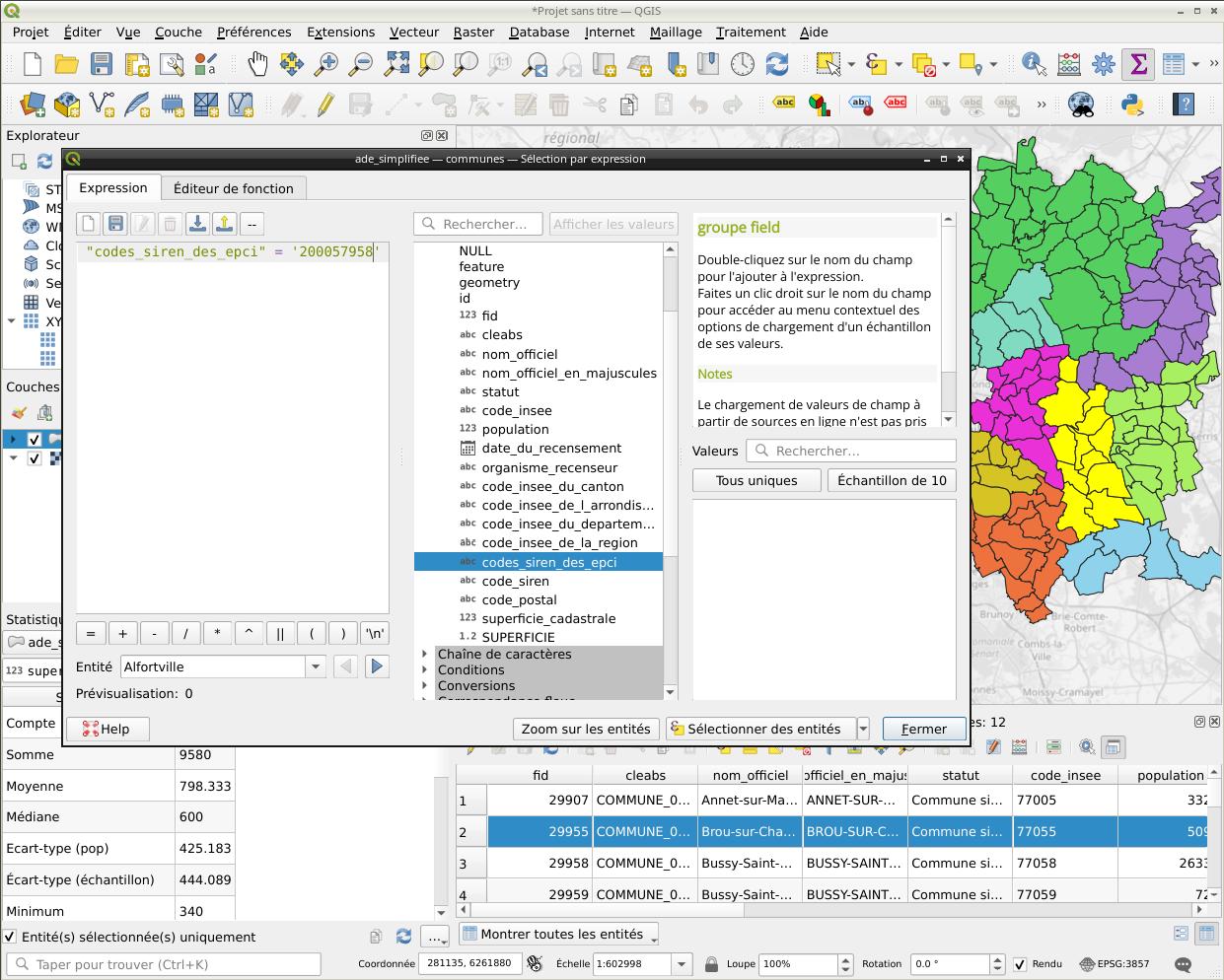
Task: Click the Refresh map icon
Action: point(777,65)
